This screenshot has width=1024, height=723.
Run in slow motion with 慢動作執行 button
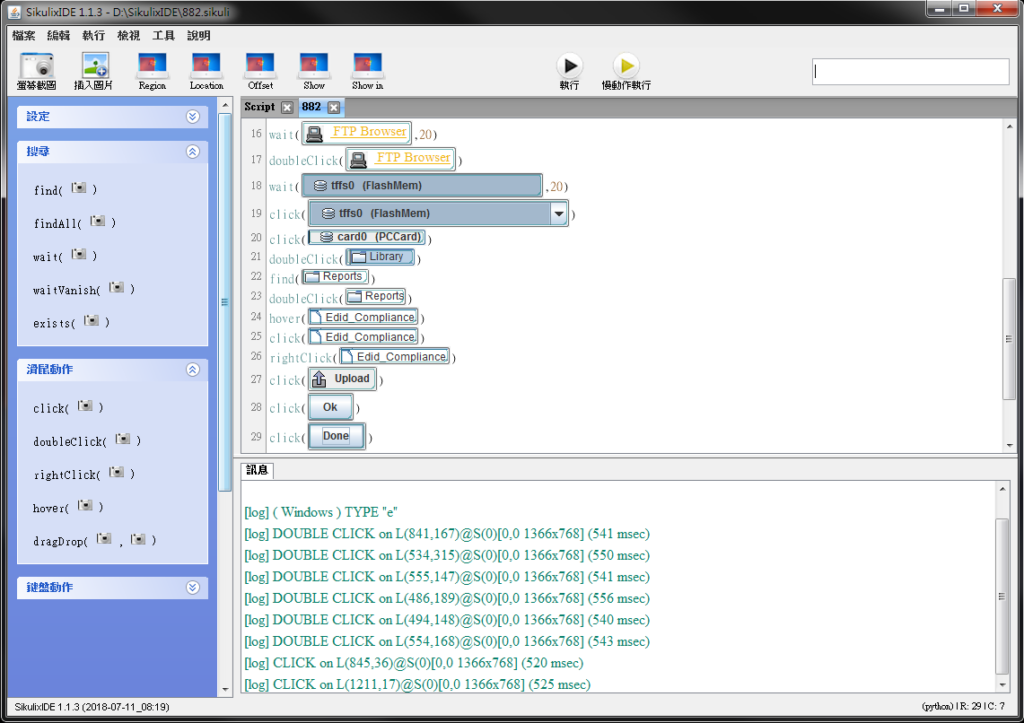tap(626, 66)
